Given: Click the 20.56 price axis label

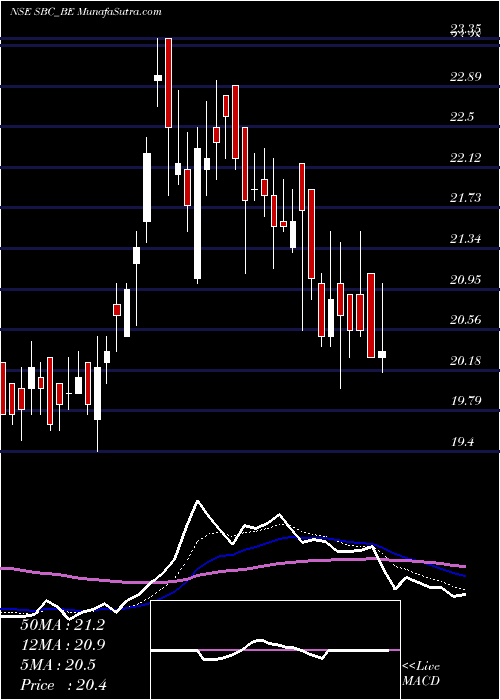Looking at the screenshot, I should pos(466,320).
